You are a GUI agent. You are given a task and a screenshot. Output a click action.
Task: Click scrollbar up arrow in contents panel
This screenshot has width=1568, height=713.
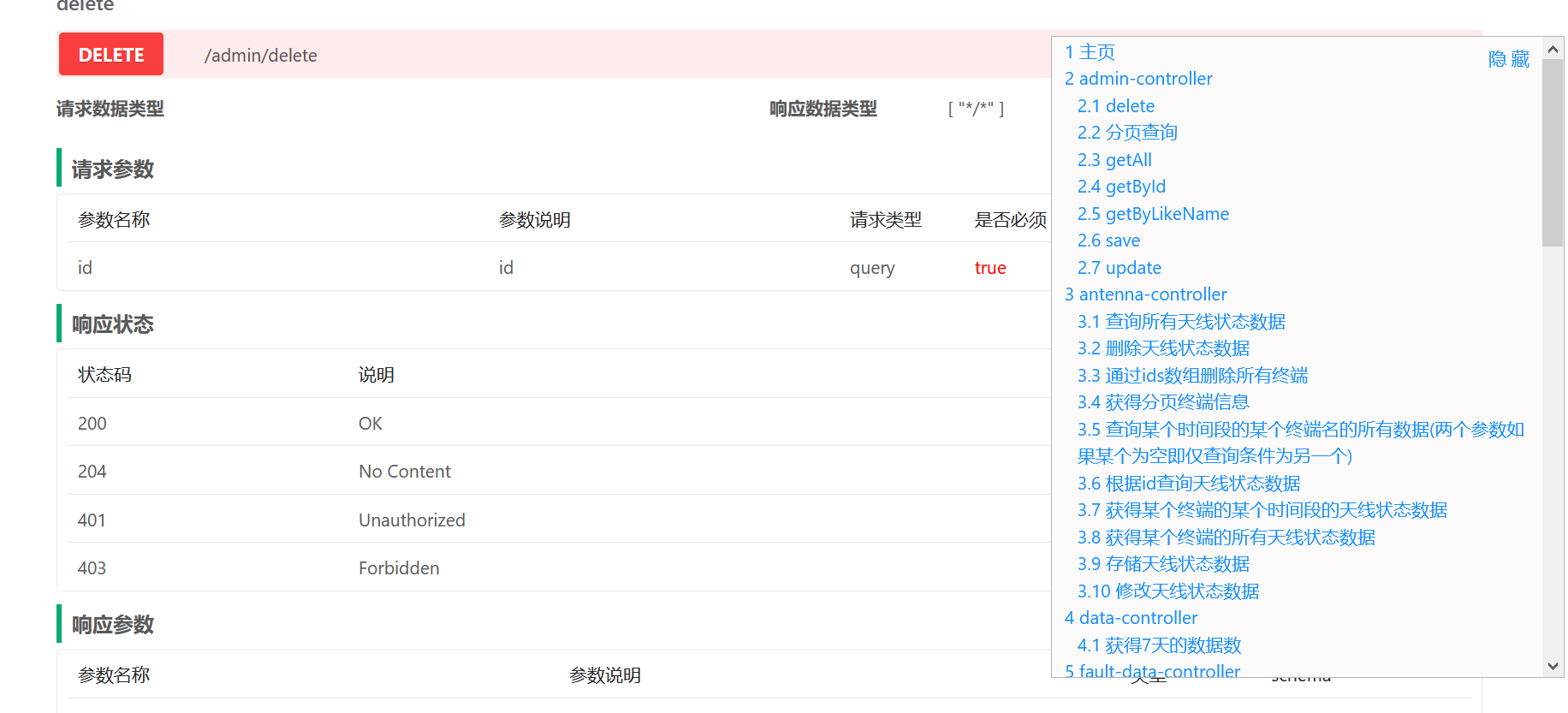(x=1553, y=49)
